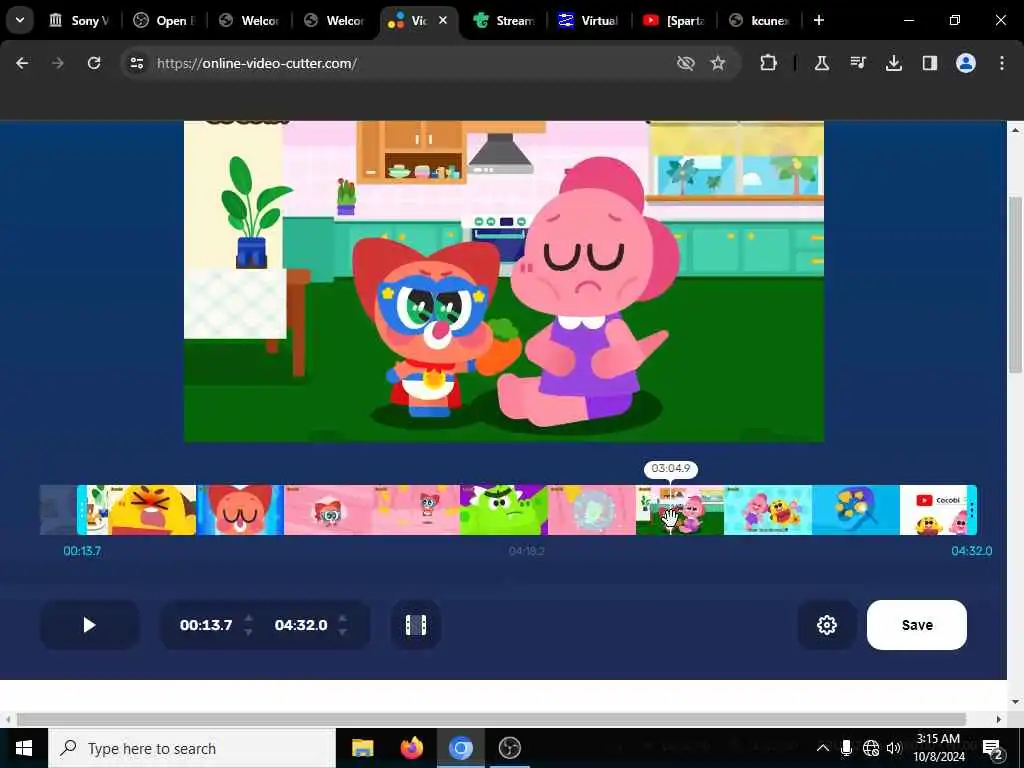This screenshot has height=768, width=1024.
Task: Open a new browser tab
Action: 819,20
